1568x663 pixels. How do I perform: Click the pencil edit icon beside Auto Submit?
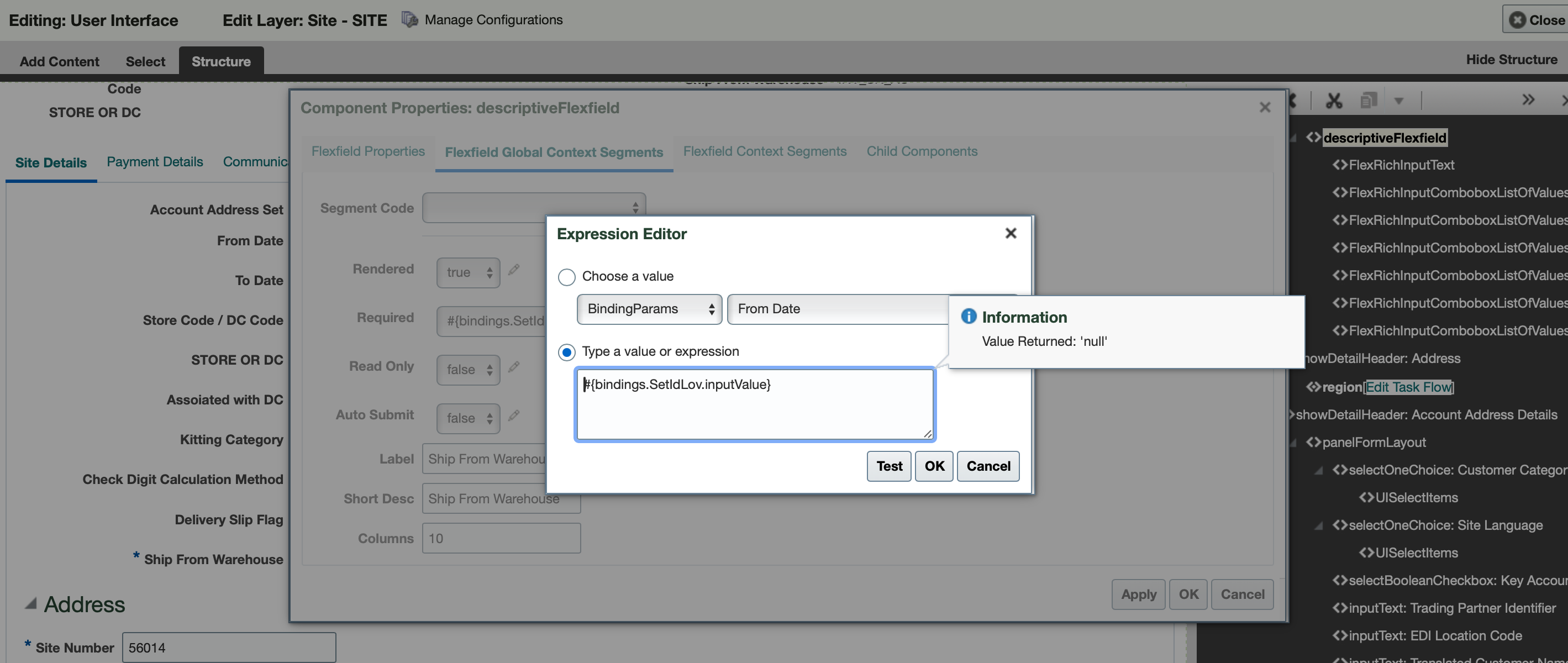(x=514, y=416)
